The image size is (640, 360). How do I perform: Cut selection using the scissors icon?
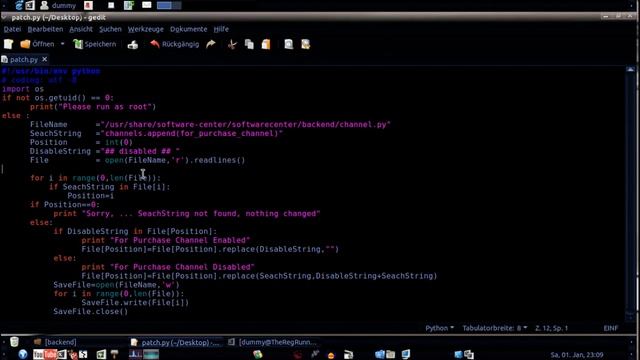(x=232, y=44)
